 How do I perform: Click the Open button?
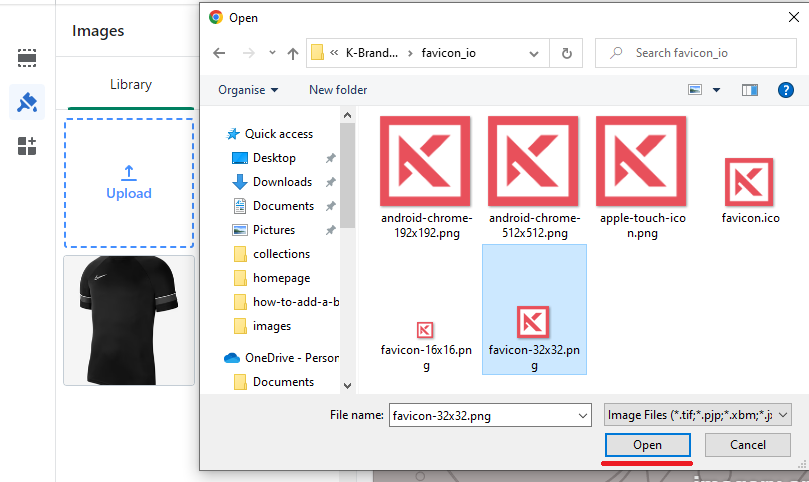tap(648, 445)
